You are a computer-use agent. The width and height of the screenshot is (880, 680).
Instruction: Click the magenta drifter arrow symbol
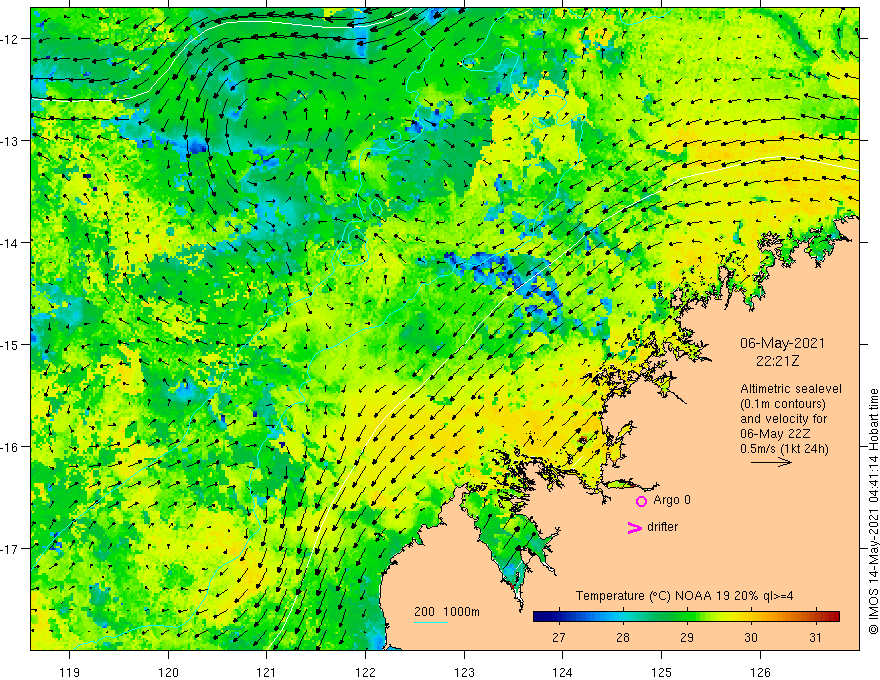click(x=634, y=527)
